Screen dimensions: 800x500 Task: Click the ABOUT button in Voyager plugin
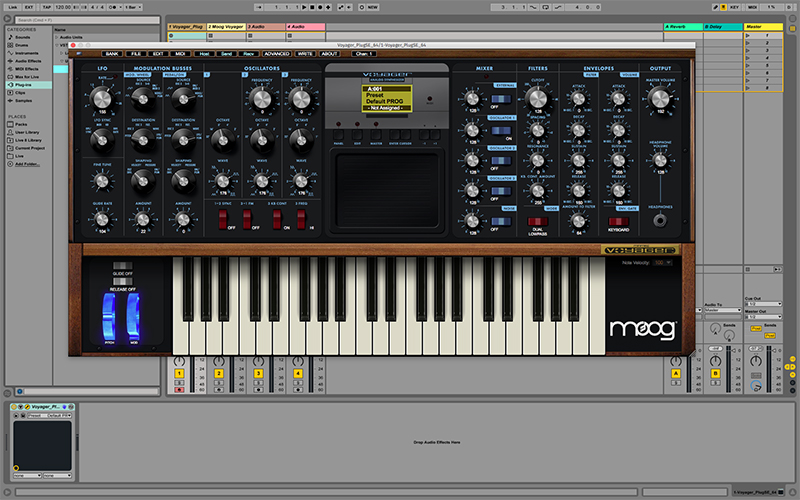point(329,54)
